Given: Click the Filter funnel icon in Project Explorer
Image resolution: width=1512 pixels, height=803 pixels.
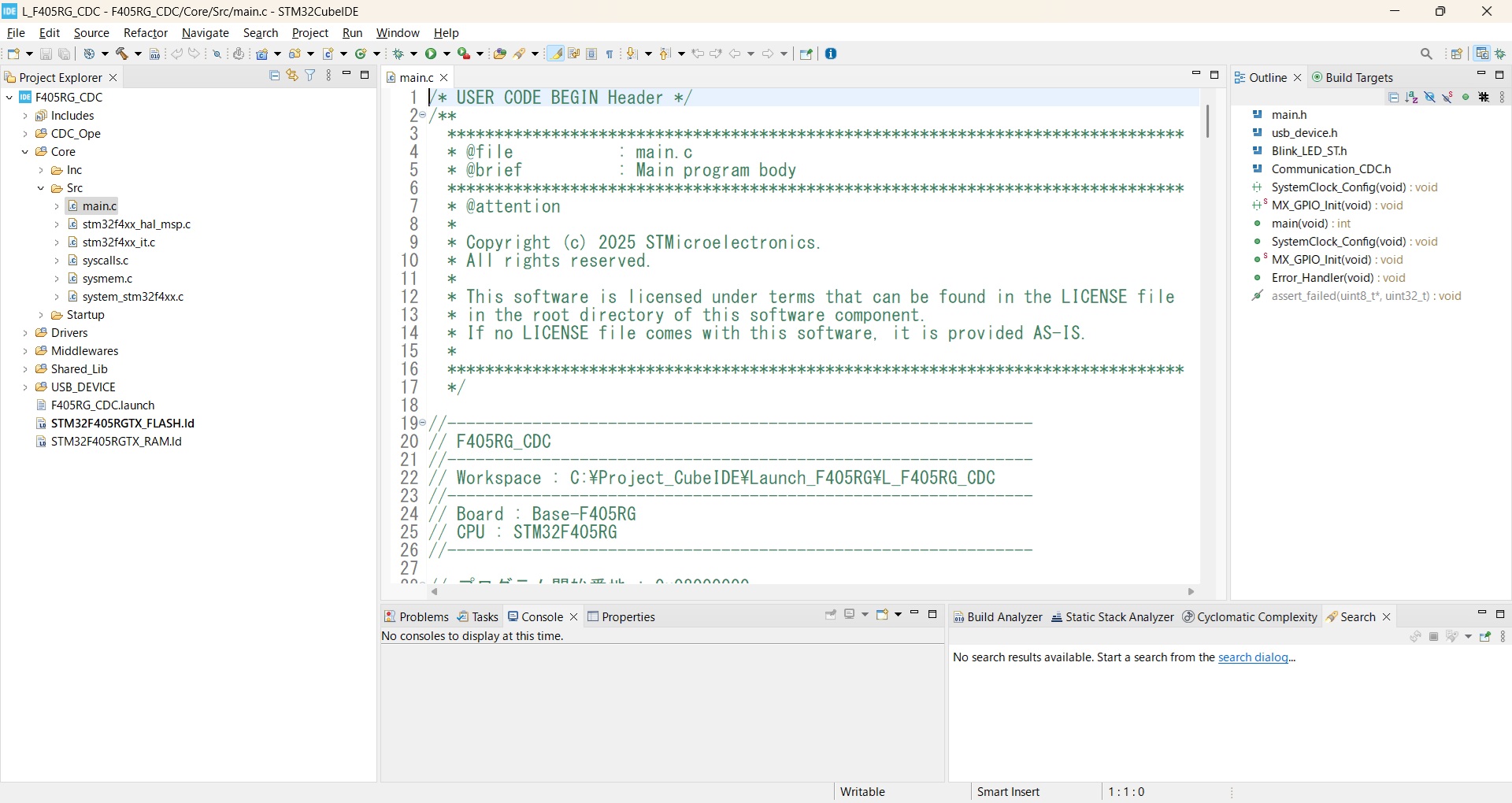Looking at the screenshot, I should [310, 76].
